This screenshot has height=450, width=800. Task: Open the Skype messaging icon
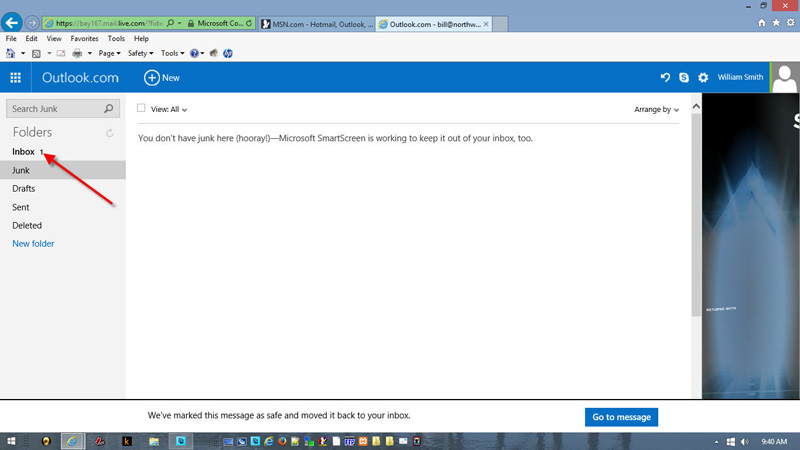point(684,78)
